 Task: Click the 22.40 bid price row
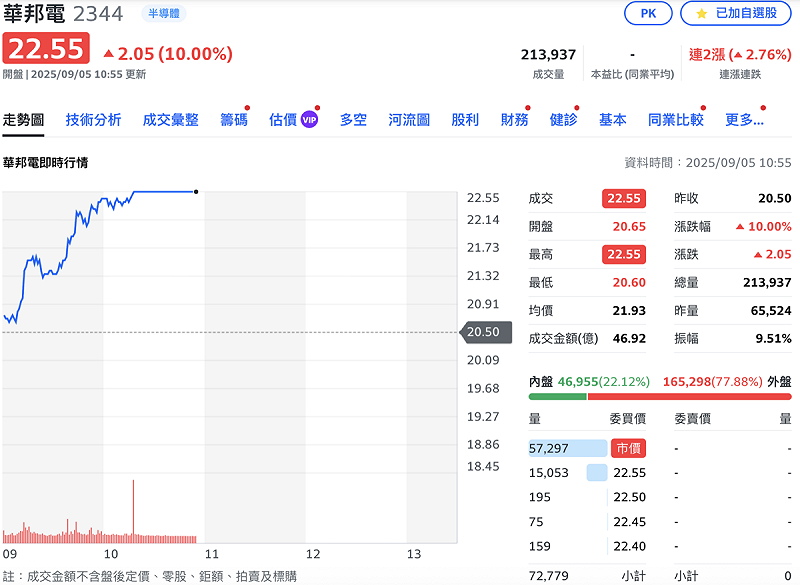[630, 546]
